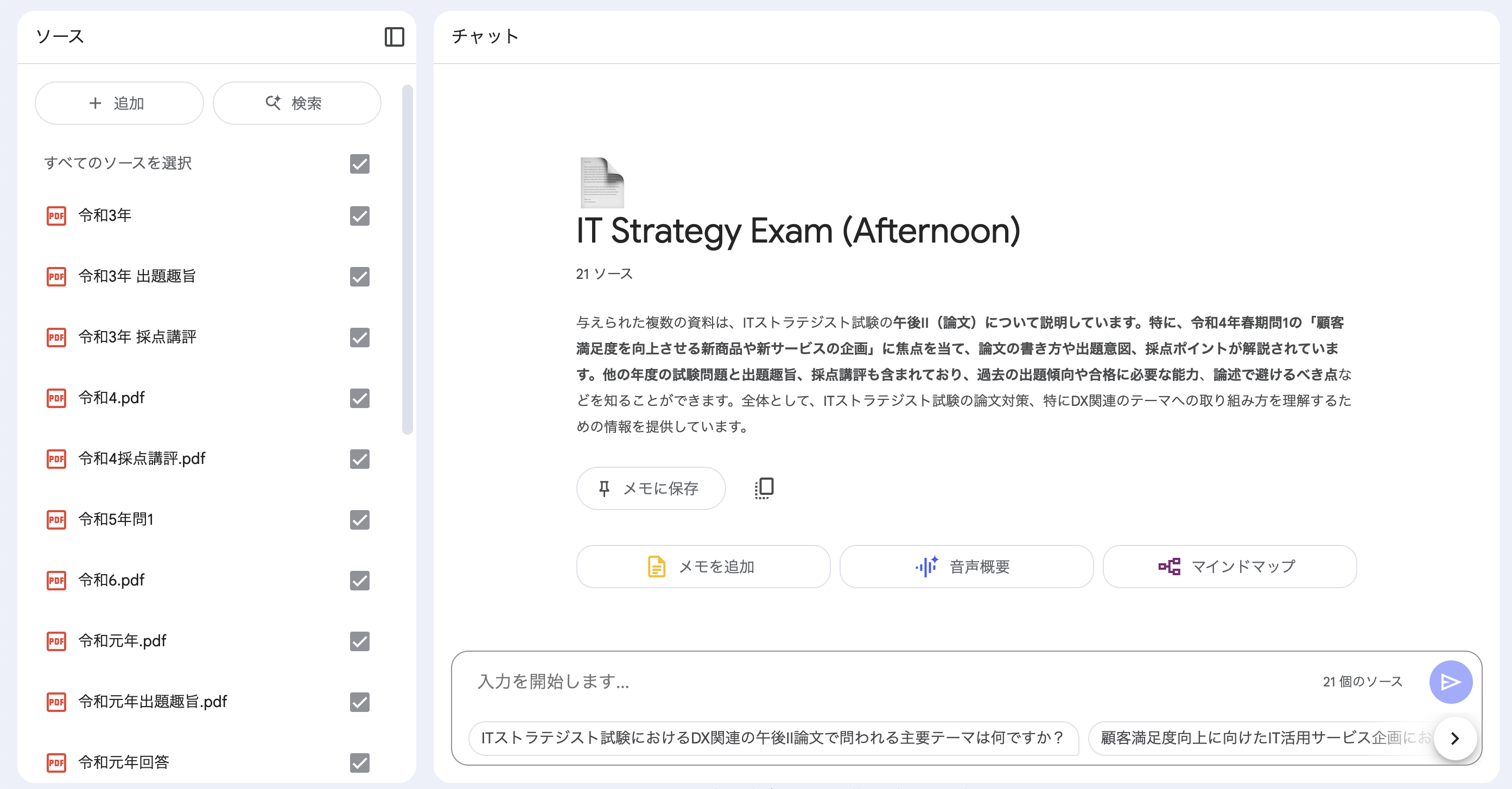Screen dimensions: 1512x789
Task: Uncheck the 令和3年 出題趣旨 checkbox
Action: 360,277
